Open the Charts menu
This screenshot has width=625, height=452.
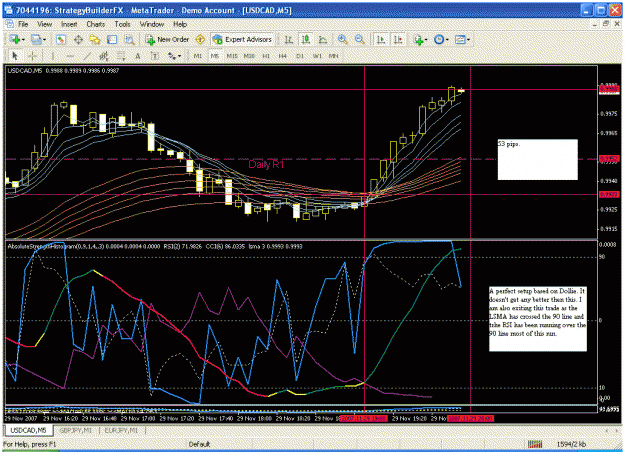click(x=96, y=24)
